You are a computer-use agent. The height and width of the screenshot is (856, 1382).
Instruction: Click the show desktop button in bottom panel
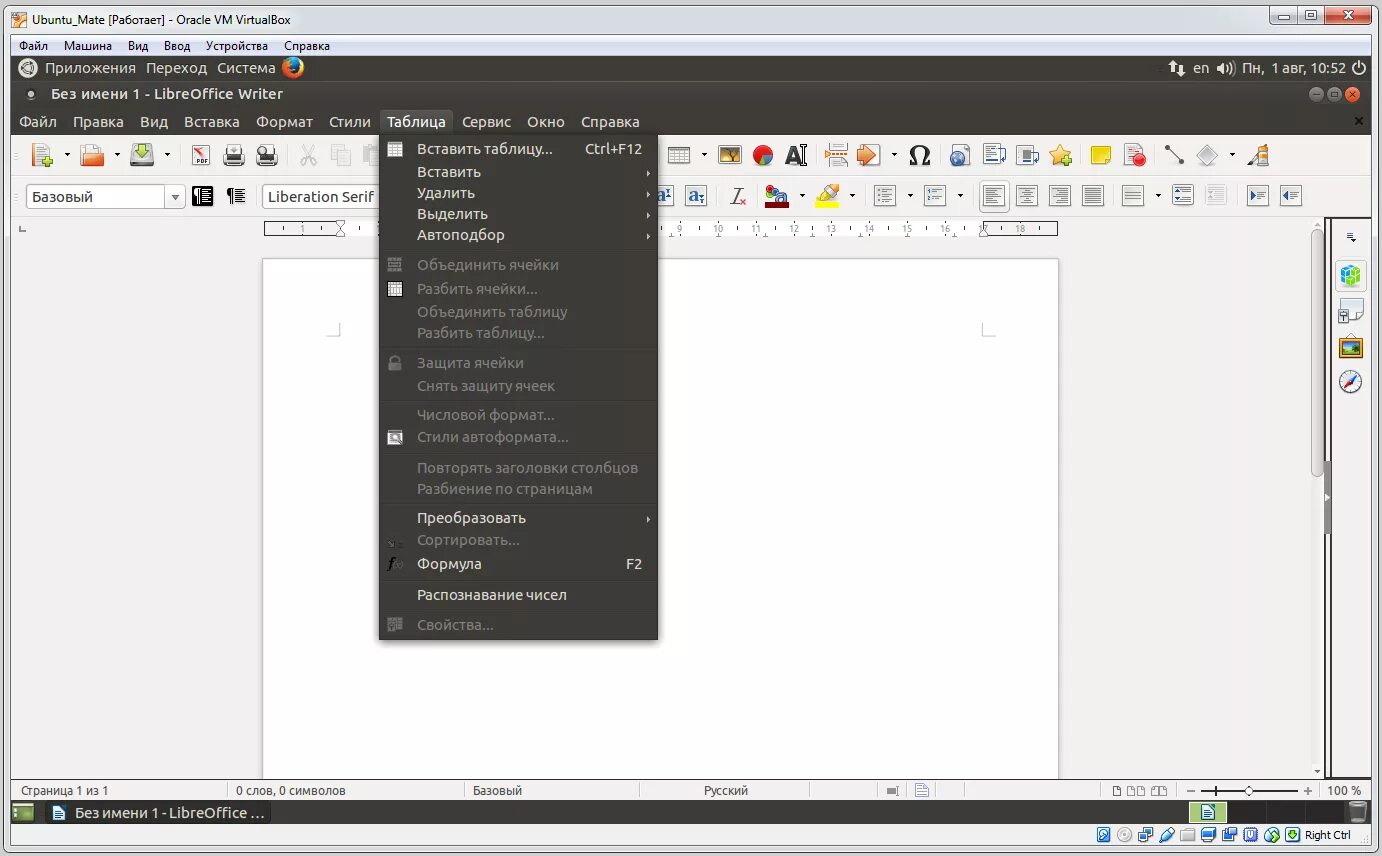23,813
